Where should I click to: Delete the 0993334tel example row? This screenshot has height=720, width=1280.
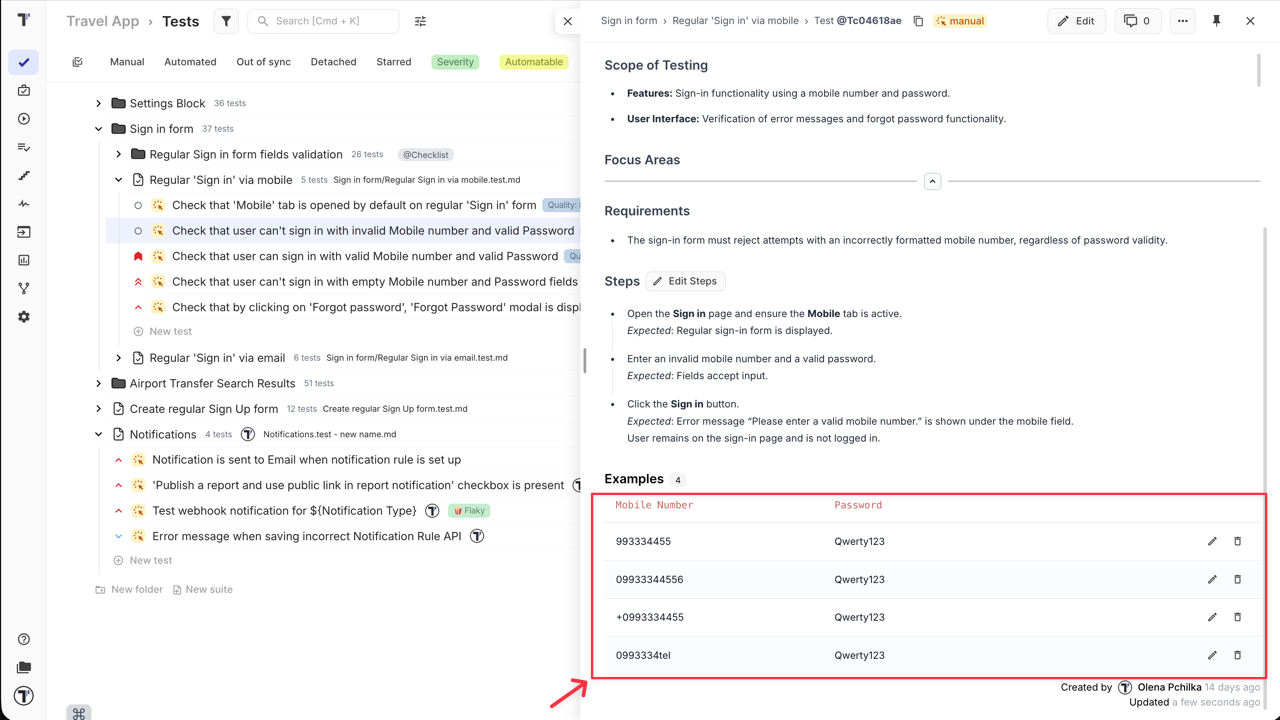point(1237,656)
